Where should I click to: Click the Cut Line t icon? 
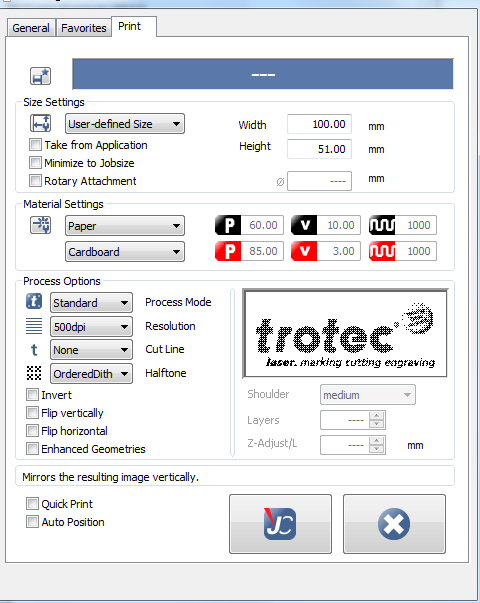pyautogui.click(x=34, y=350)
